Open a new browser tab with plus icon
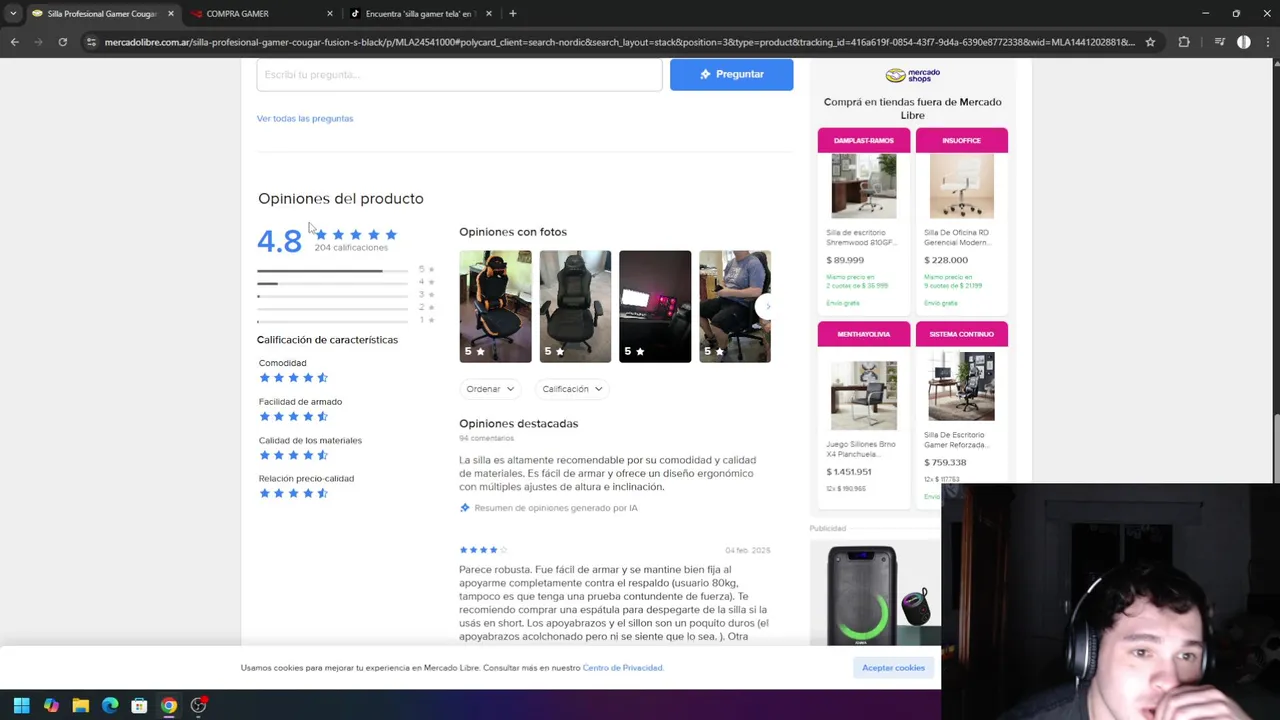 (x=512, y=13)
